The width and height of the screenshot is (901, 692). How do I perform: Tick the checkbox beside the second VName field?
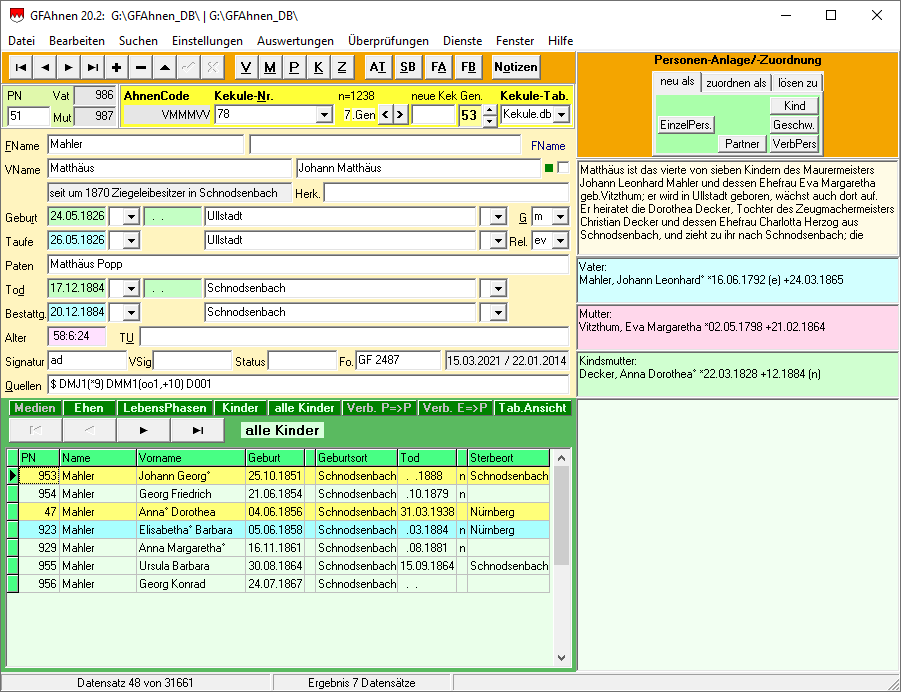563,167
